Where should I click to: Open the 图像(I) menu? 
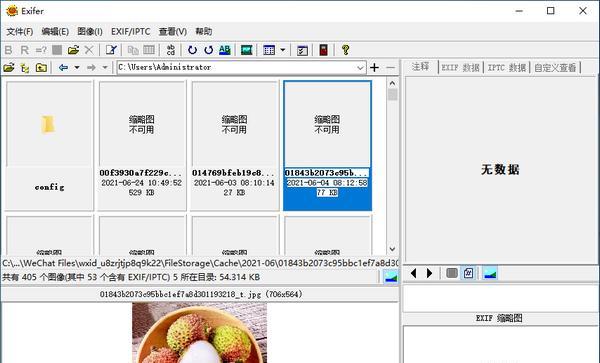click(x=90, y=31)
